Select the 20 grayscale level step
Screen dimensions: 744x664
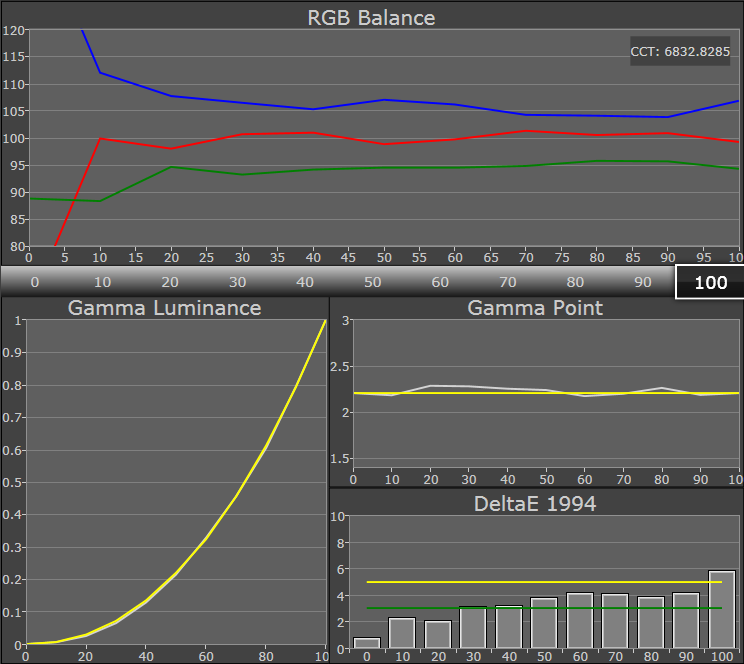[x=169, y=282]
